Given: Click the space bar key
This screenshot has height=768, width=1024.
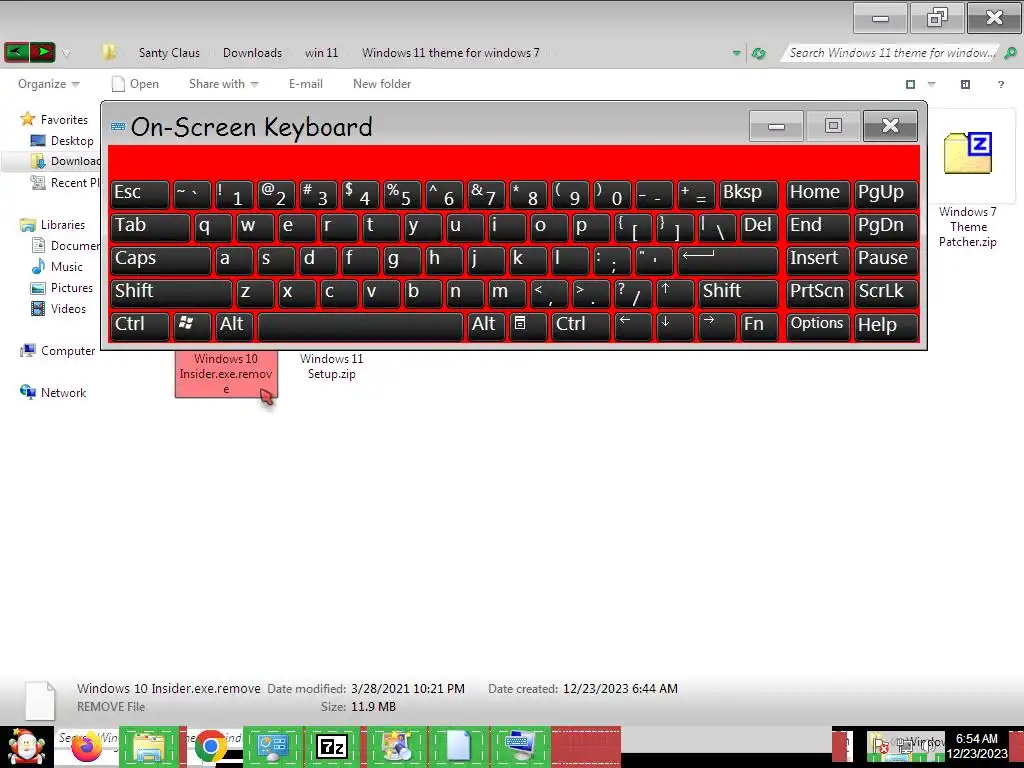Looking at the screenshot, I should coord(360,326).
